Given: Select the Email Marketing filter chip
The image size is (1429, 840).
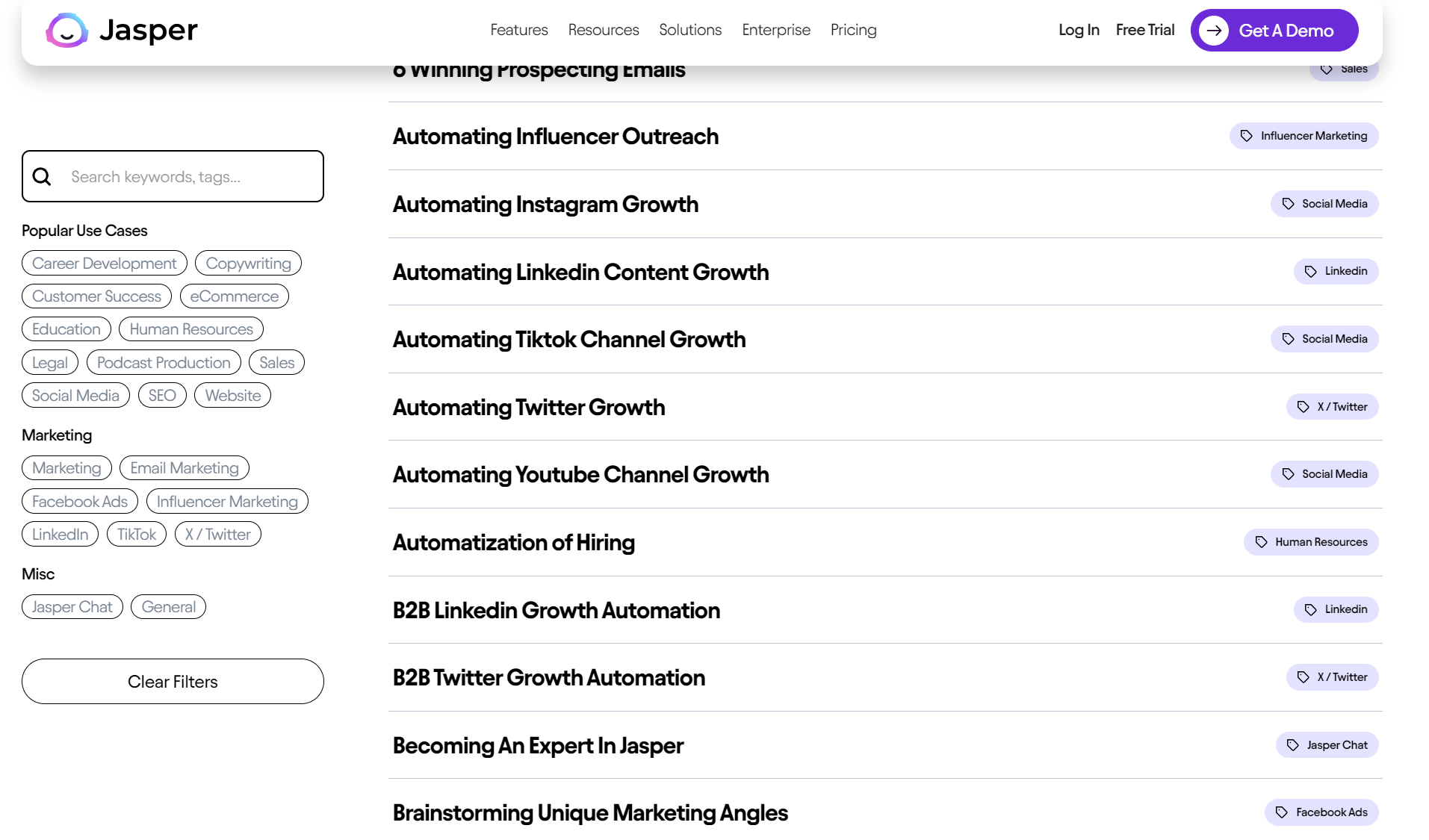Looking at the screenshot, I should coord(185,468).
